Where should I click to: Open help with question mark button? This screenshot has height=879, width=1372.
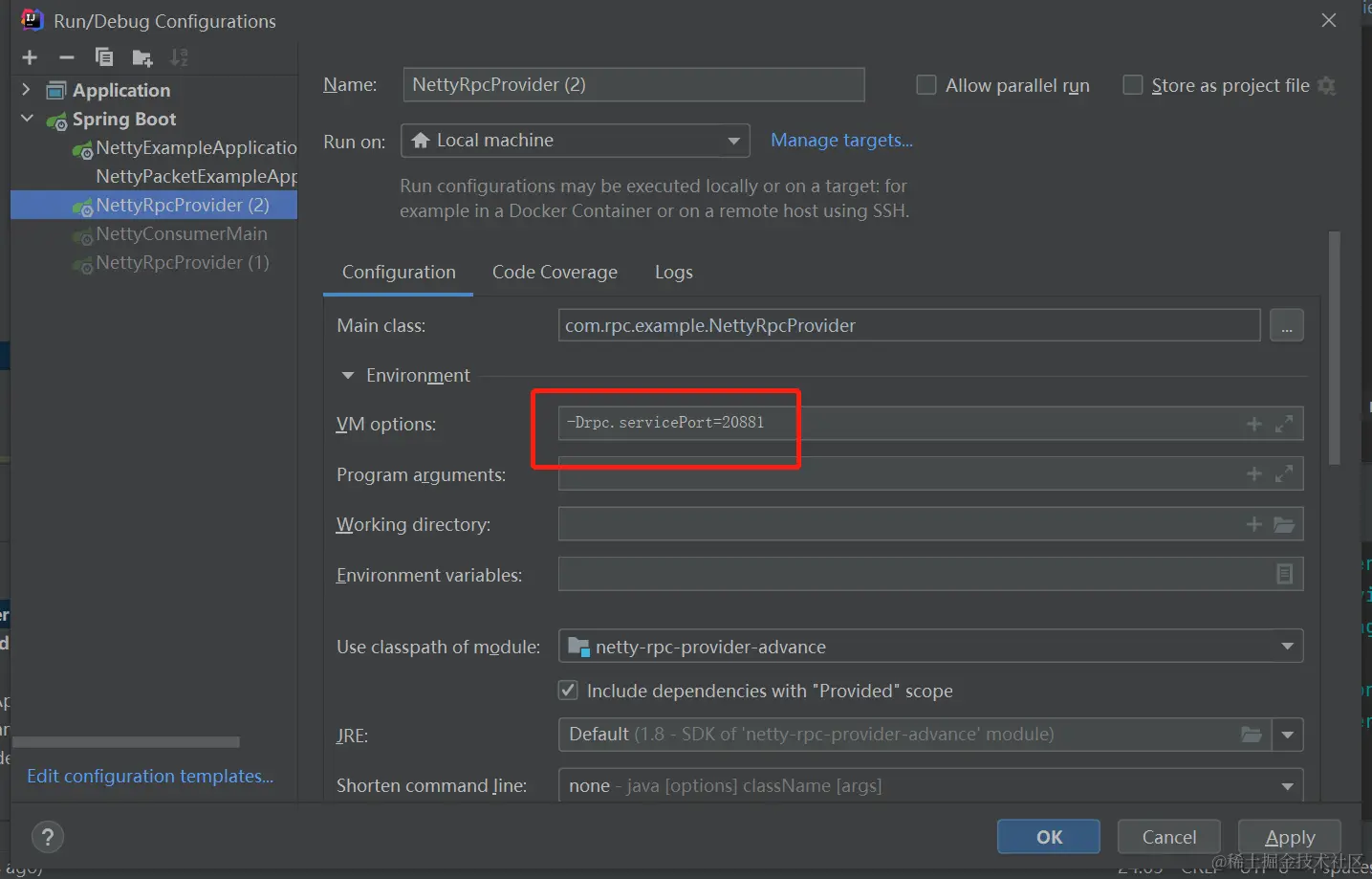(48, 837)
